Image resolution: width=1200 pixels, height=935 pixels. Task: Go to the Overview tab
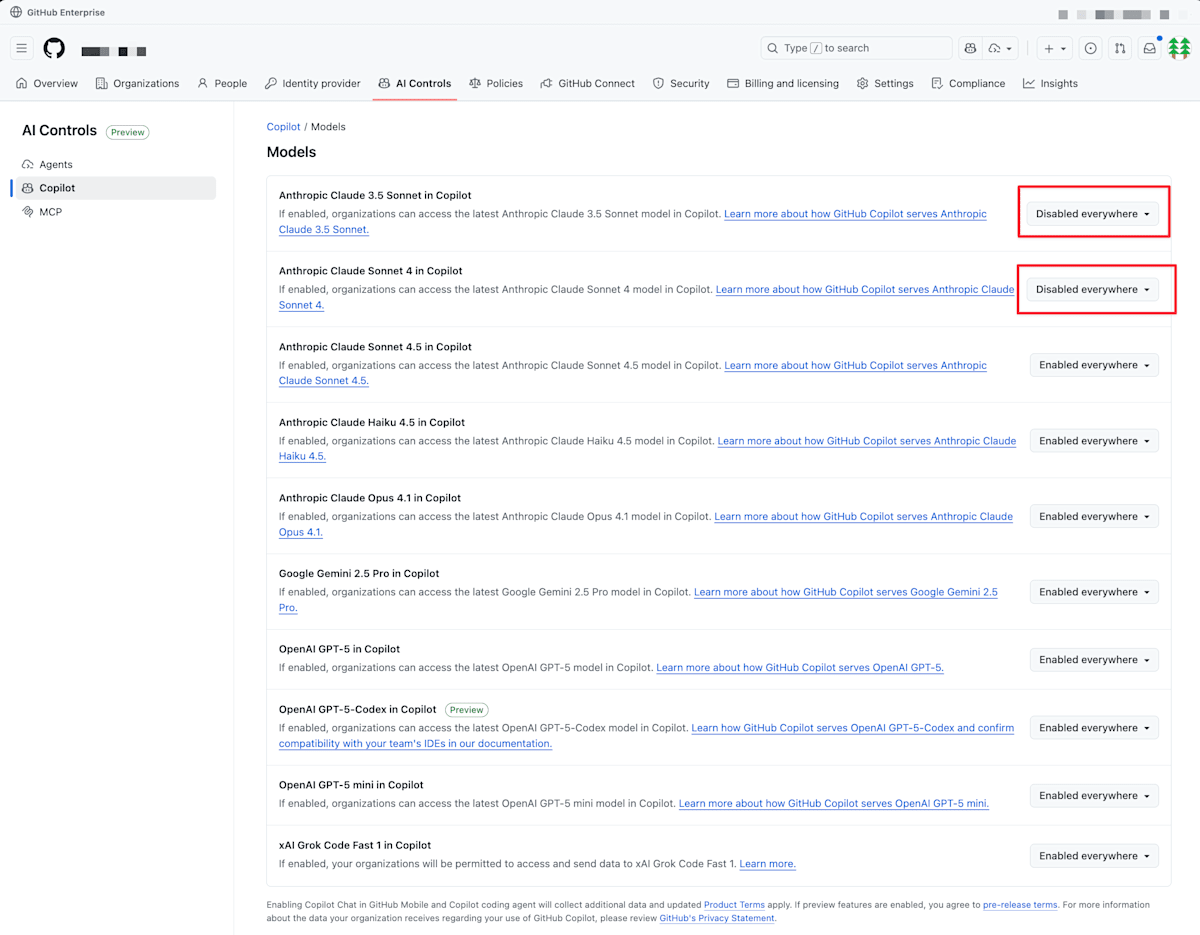(47, 83)
